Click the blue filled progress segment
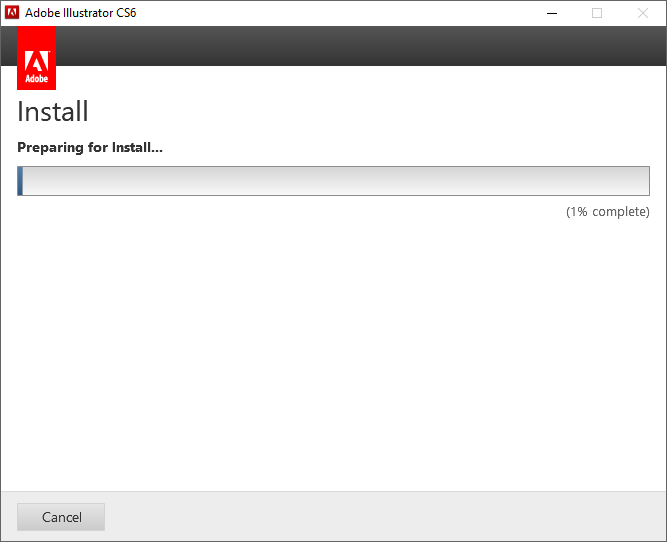Image resolution: width=667 pixels, height=542 pixels. (20, 181)
